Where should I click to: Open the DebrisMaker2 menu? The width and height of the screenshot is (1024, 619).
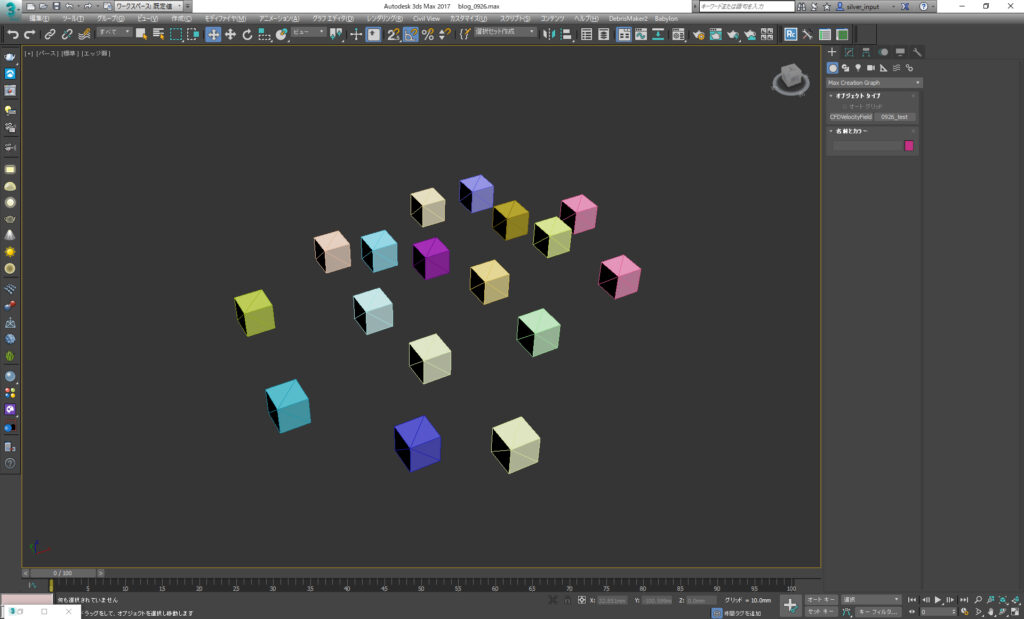pos(628,18)
